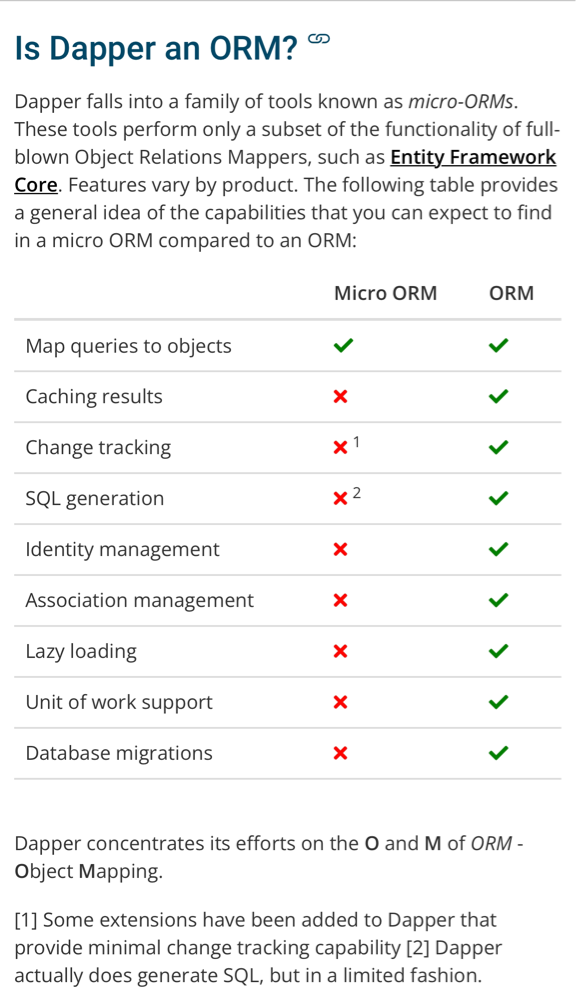
Task: Click red cross in Database migrations row
Action: click(341, 753)
